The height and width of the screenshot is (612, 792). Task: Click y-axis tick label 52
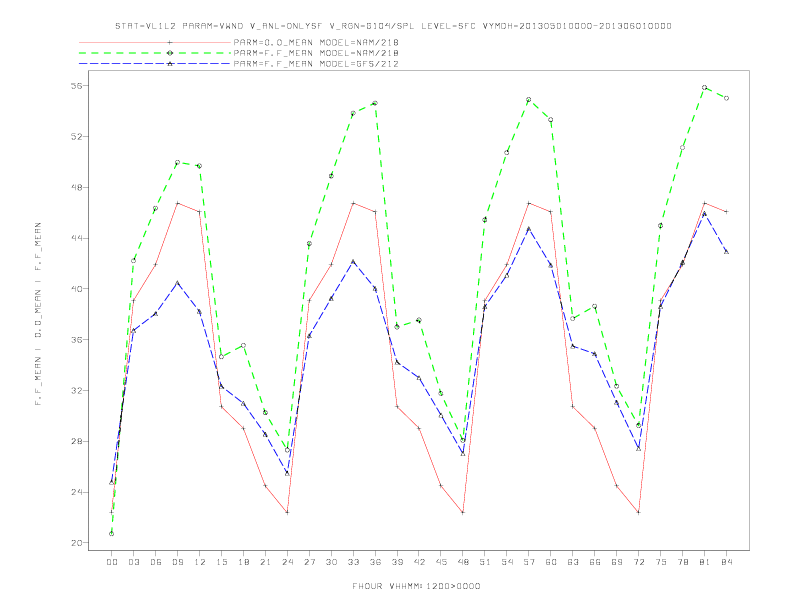click(x=77, y=136)
